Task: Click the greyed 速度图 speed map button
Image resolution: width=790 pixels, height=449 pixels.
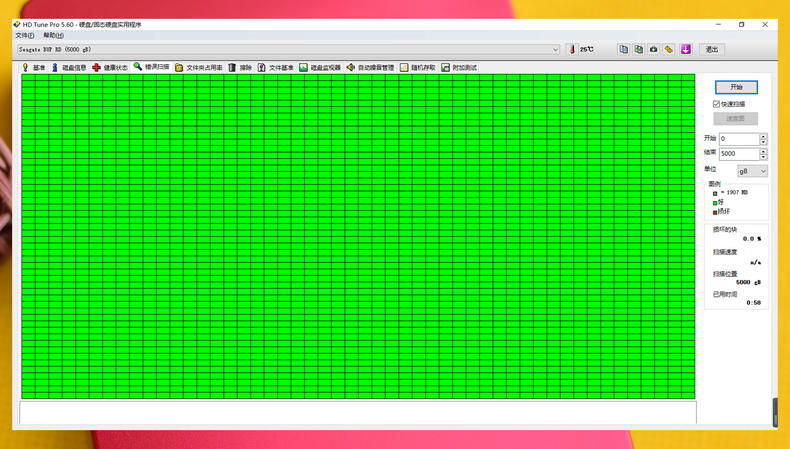Action: pyautogui.click(x=736, y=118)
